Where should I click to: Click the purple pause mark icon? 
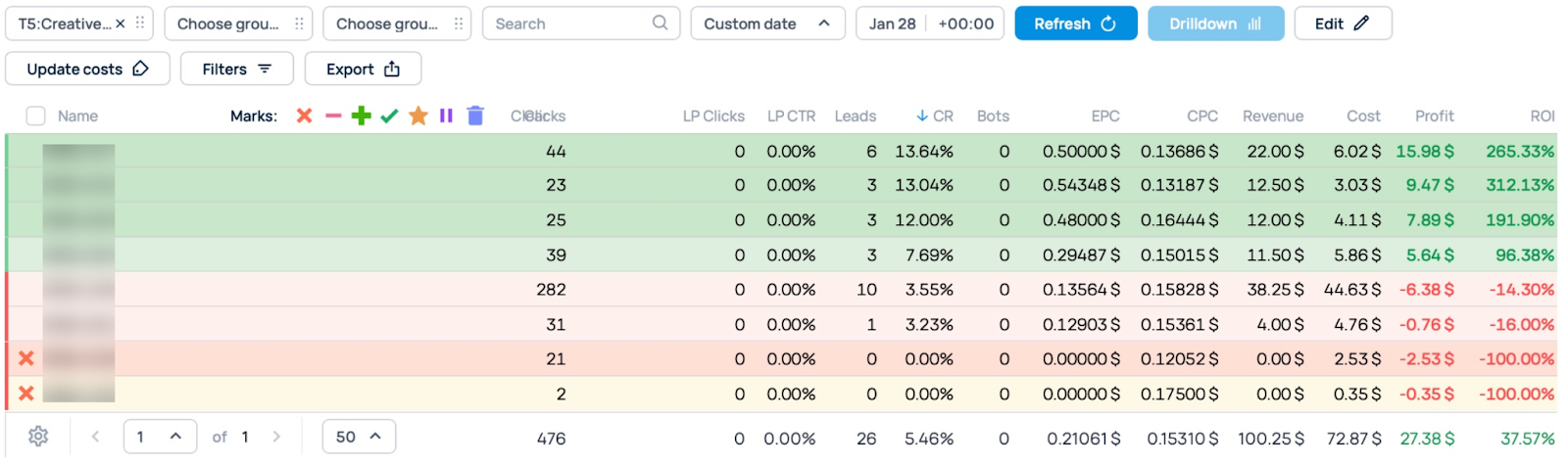pos(446,116)
